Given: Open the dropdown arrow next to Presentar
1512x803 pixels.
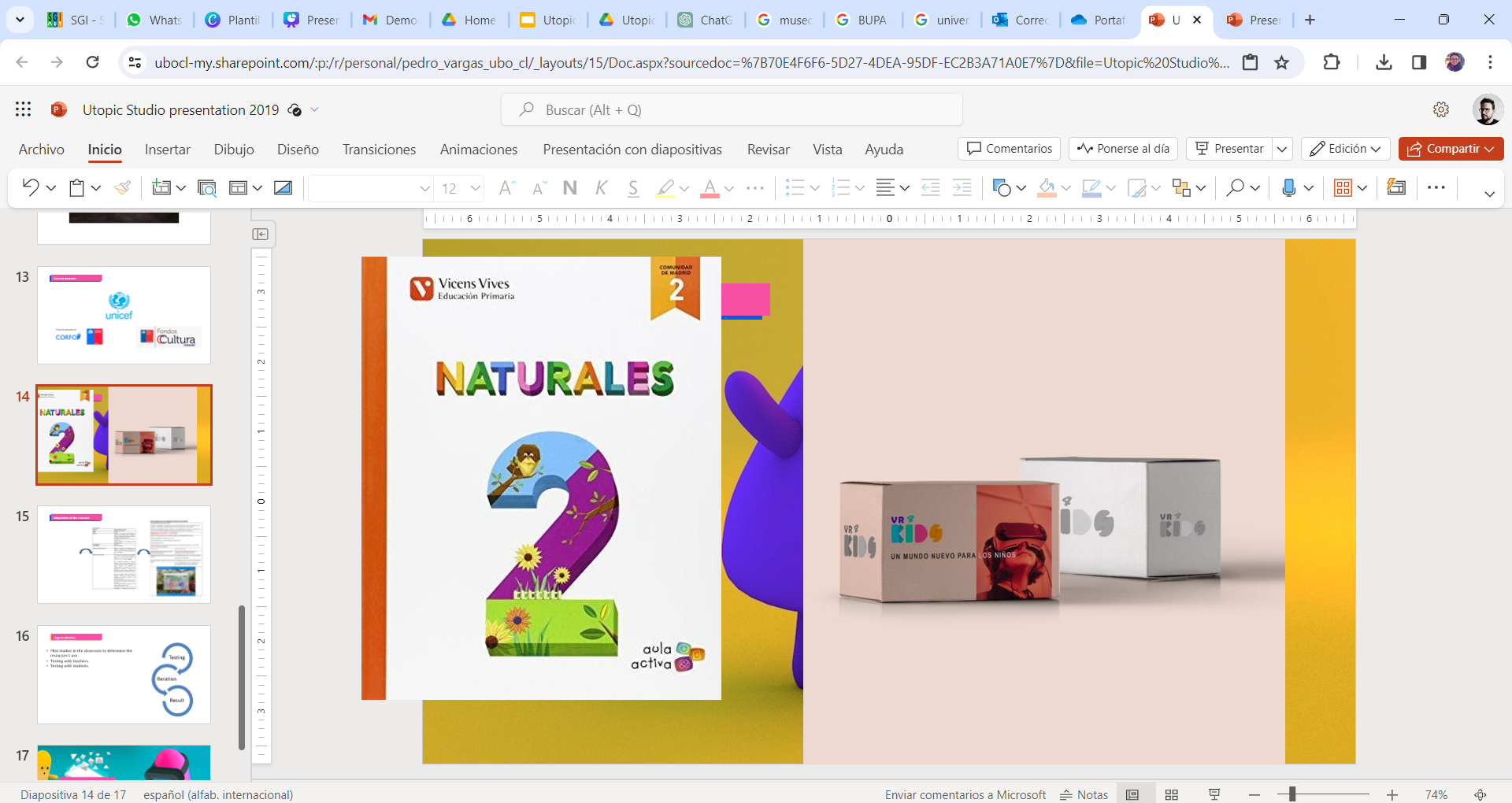Looking at the screenshot, I should coord(1282,149).
